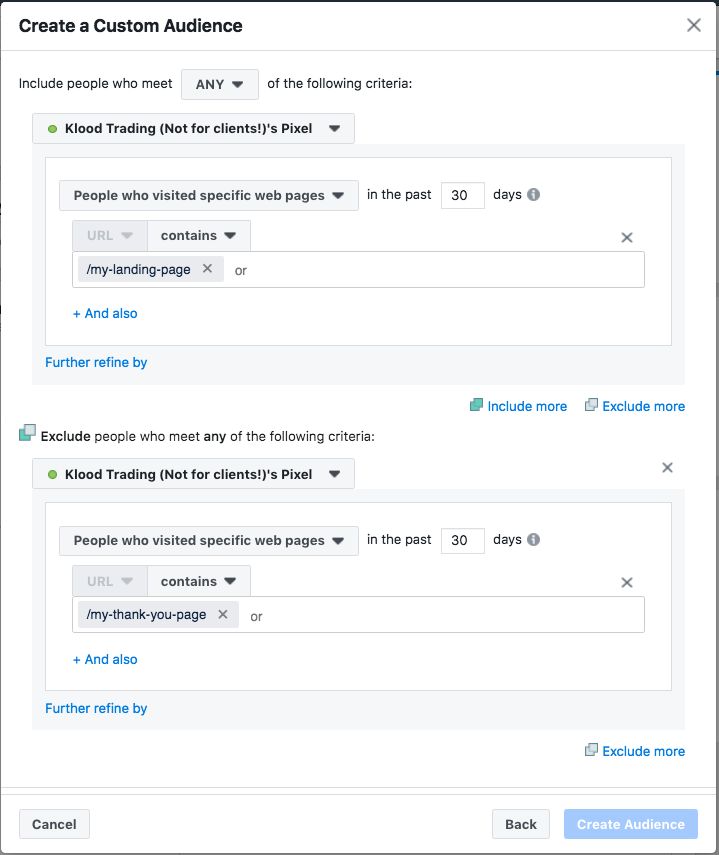Open the People who visited specific web pages dropdown
Image resolution: width=719 pixels, height=855 pixels.
coord(208,195)
